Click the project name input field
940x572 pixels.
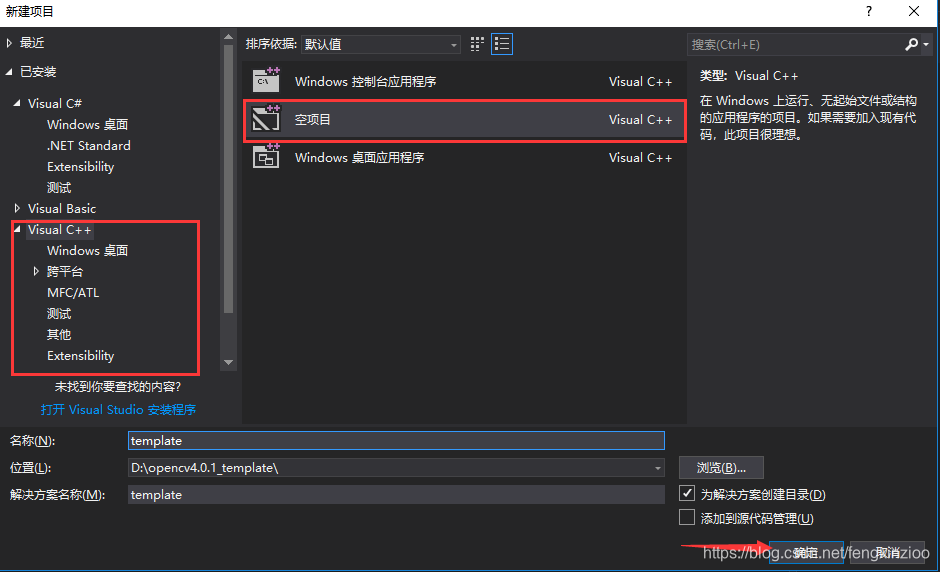(x=396, y=441)
